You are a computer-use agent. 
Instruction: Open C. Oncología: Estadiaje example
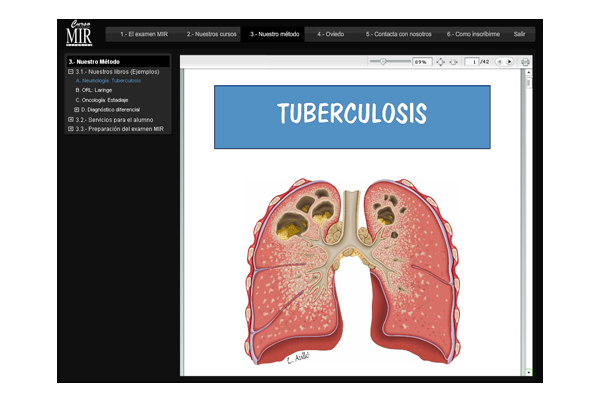point(102,100)
